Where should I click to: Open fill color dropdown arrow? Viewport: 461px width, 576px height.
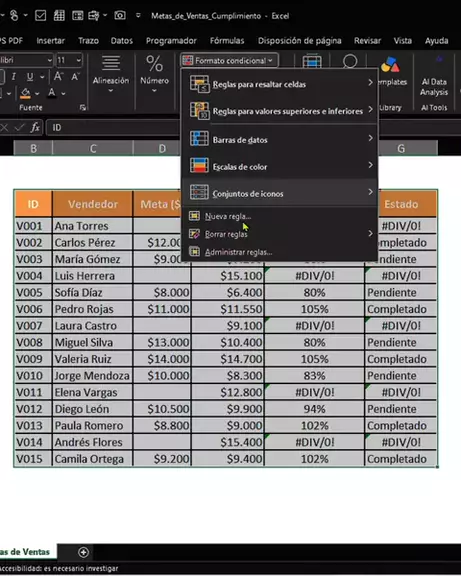(x=37, y=94)
